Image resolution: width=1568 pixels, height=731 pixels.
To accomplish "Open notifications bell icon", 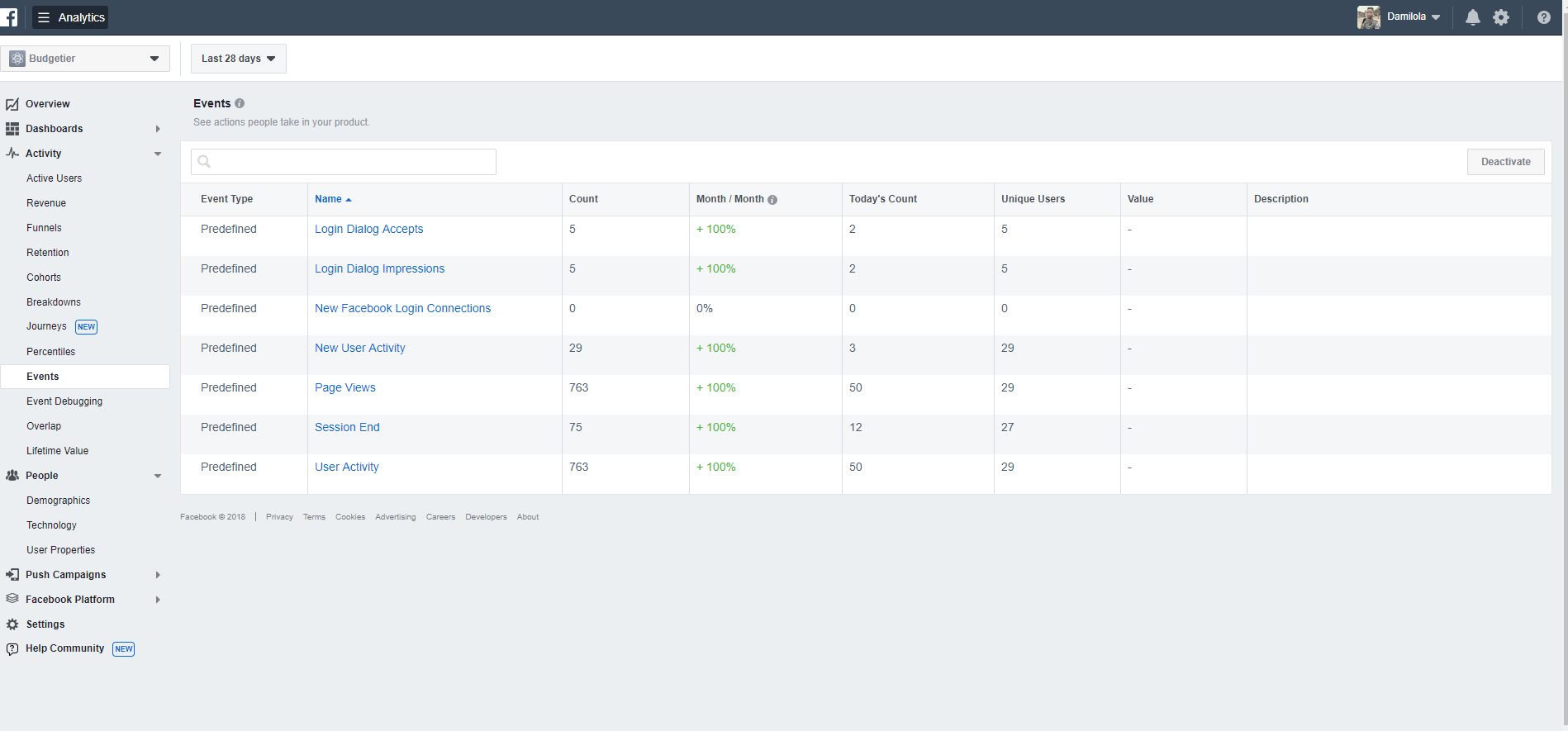I will pos(1472,17).
